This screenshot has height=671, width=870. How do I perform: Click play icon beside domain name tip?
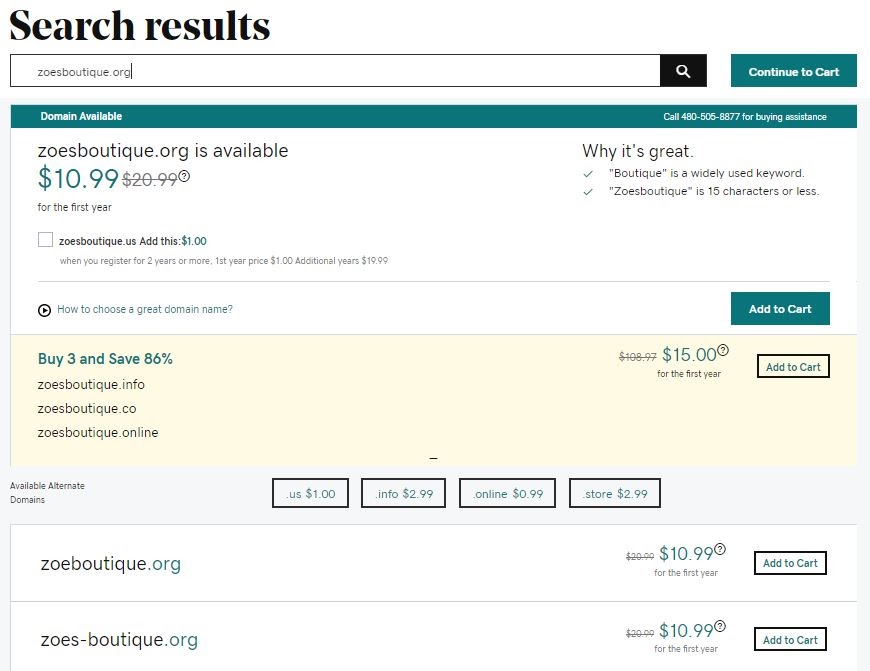[44, 310]
